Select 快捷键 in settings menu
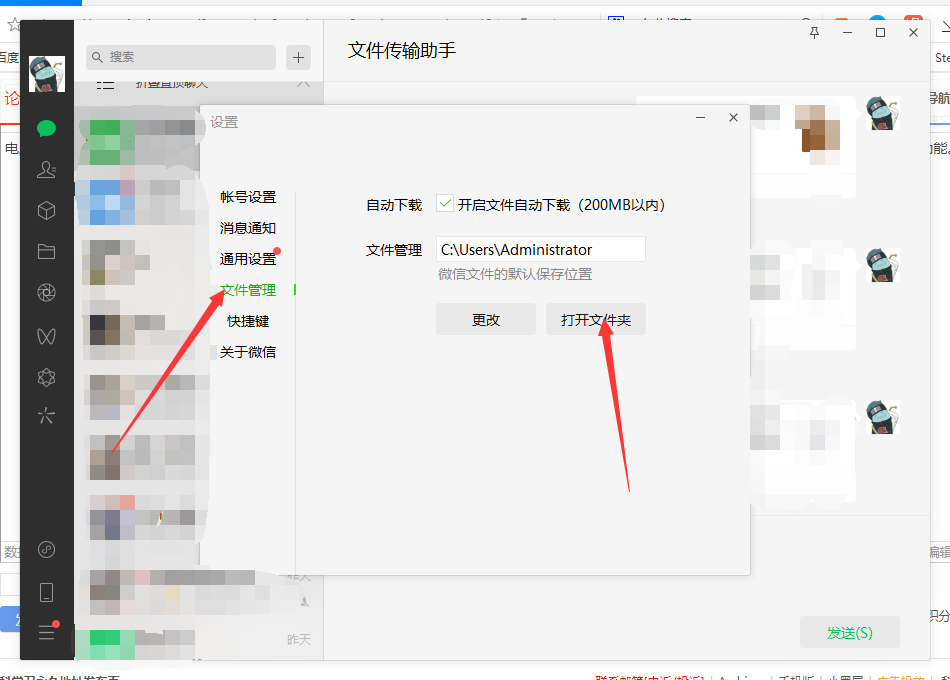 (x=248, y=321)
